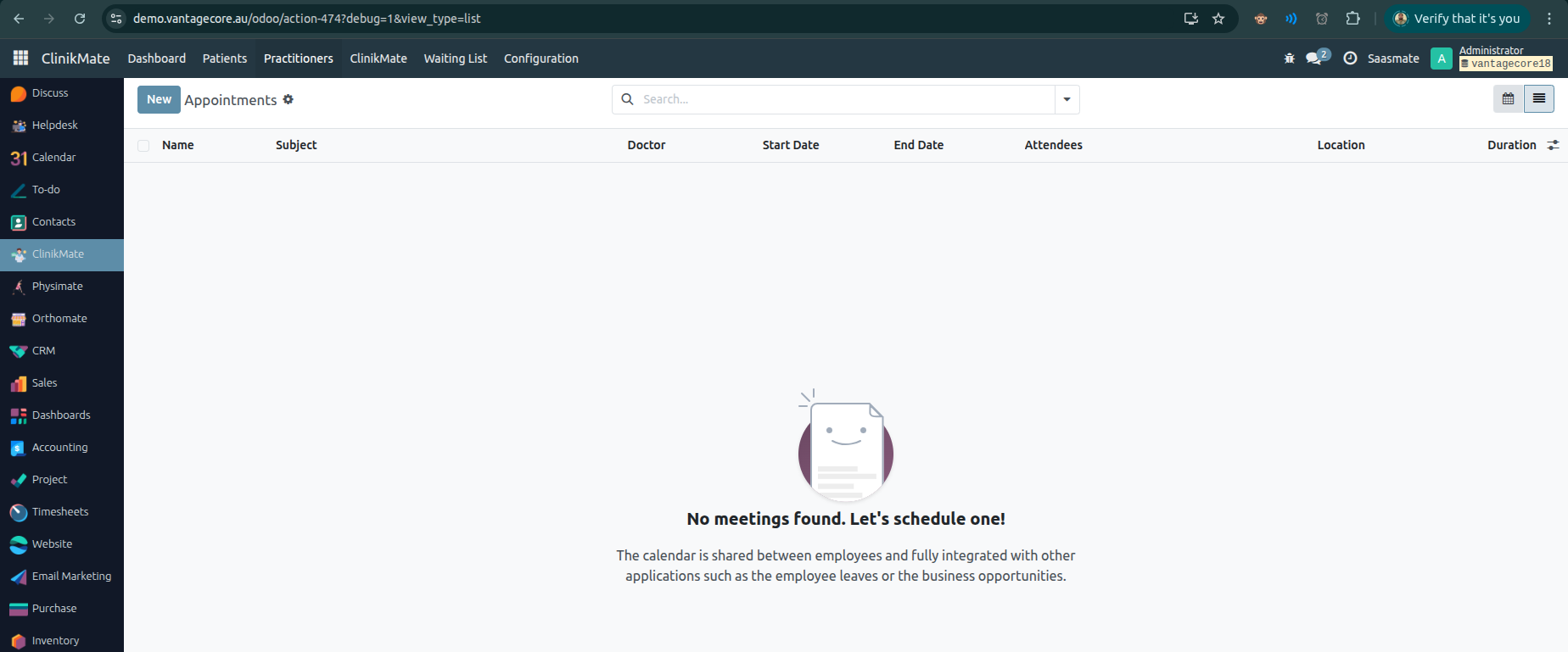Click the New appointment button

(159, 99)
